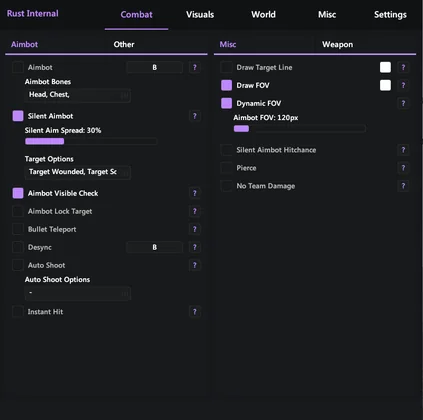Click the question mark next to No Team Damage

coord(403,186)
